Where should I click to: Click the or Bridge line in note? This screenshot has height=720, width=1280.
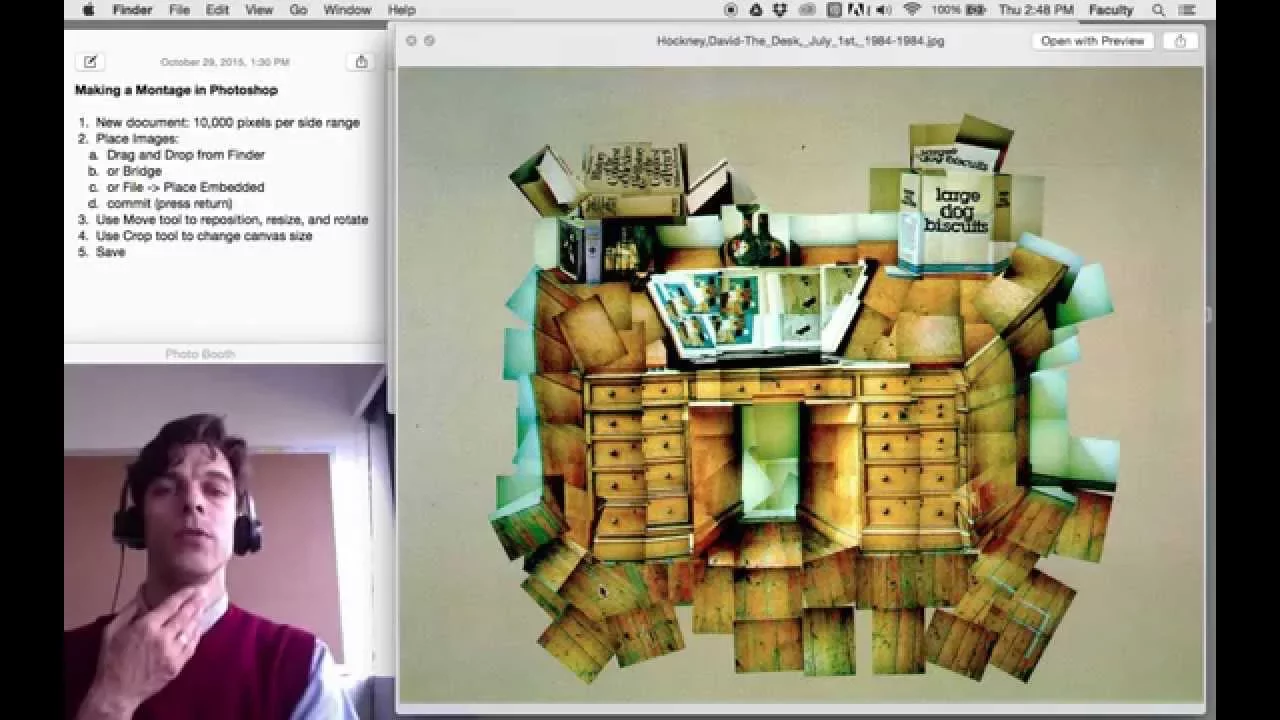(134, 171)
